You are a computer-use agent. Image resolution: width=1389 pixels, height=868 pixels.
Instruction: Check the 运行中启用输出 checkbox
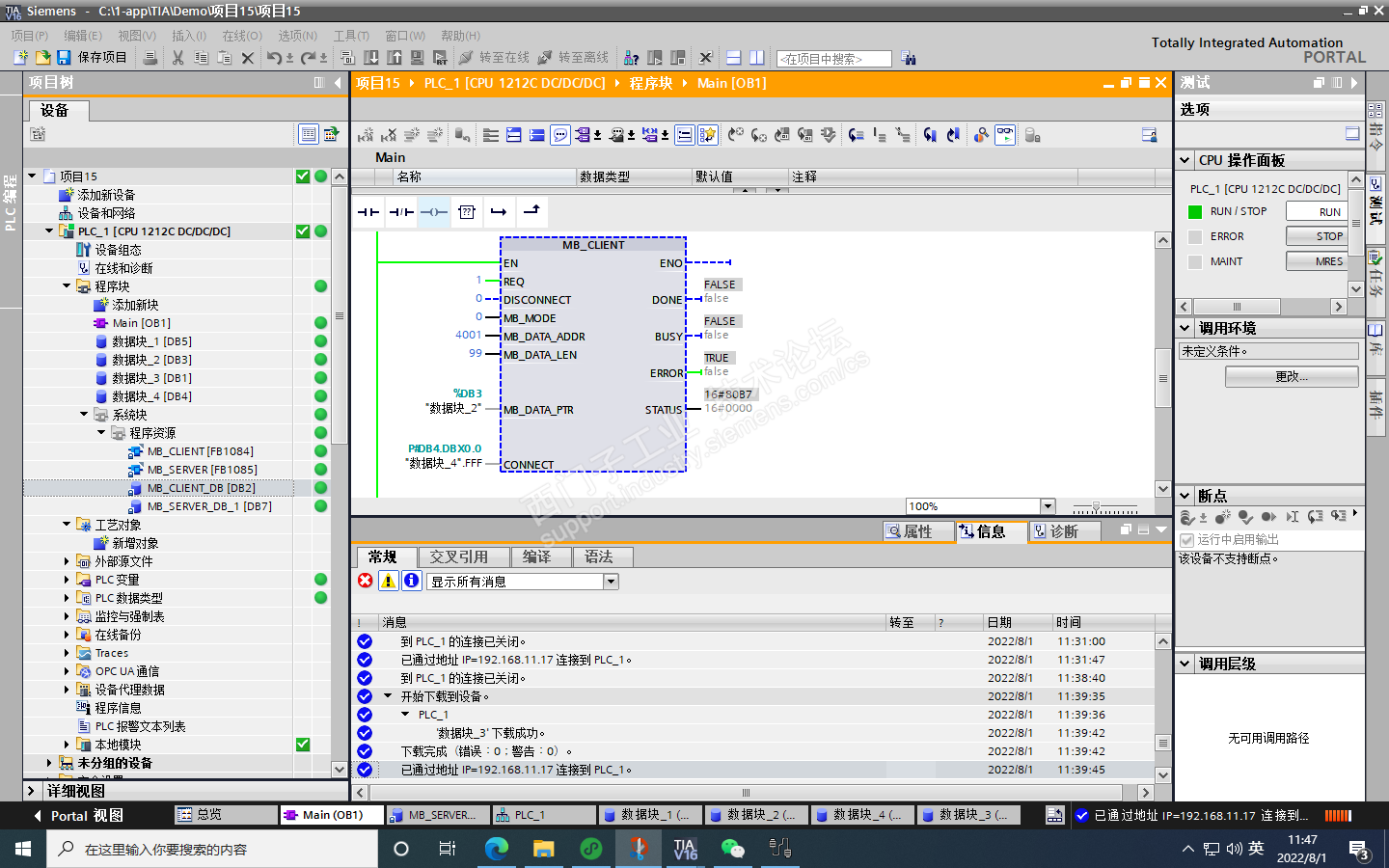click(x=1187, y=540)
